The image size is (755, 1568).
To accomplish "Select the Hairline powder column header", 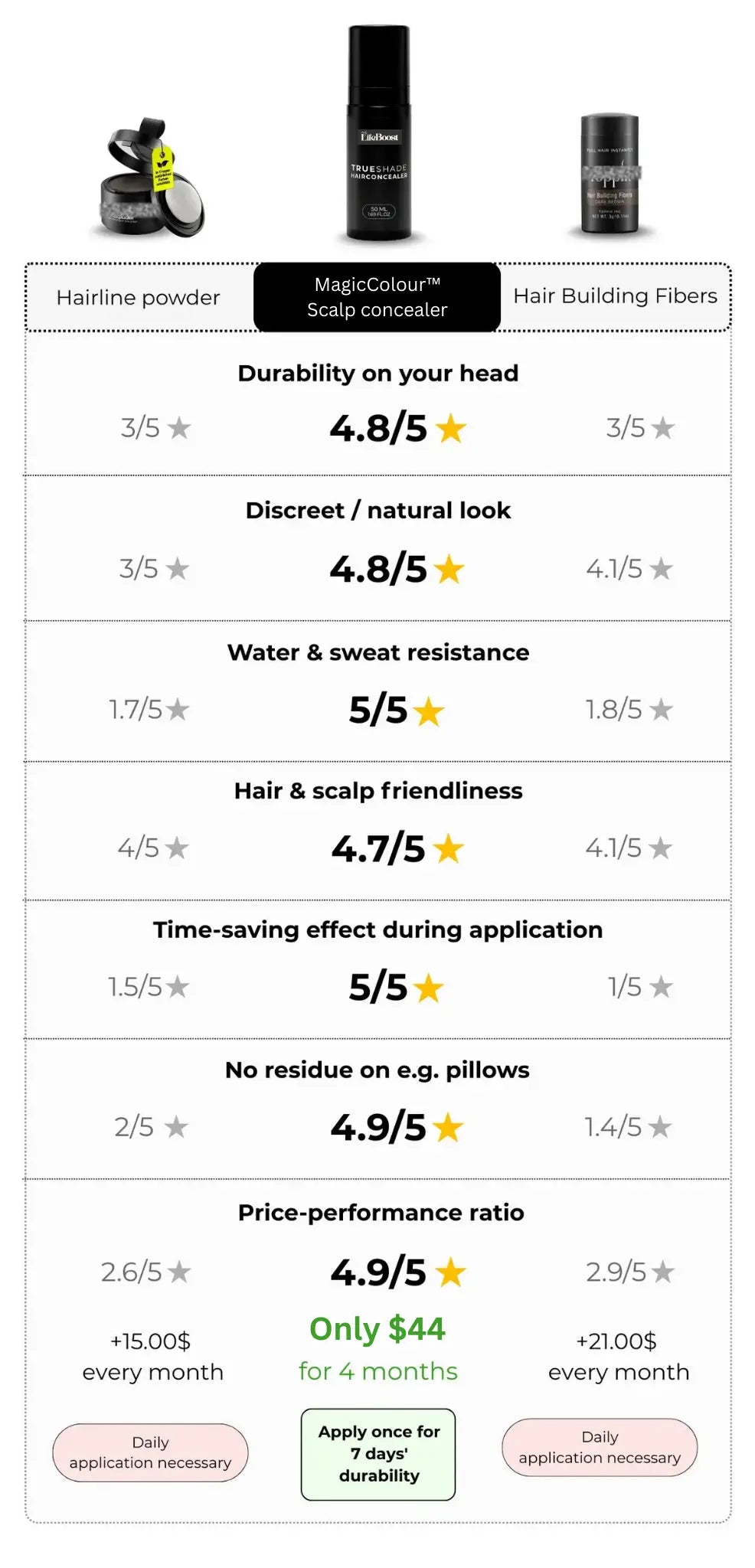I will [x=138, y=298].
